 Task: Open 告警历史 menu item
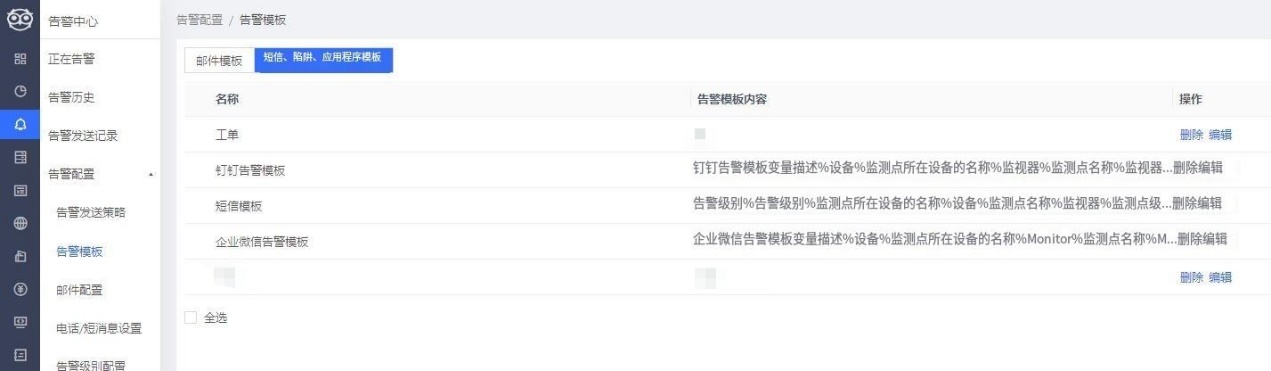click(73, 97)
